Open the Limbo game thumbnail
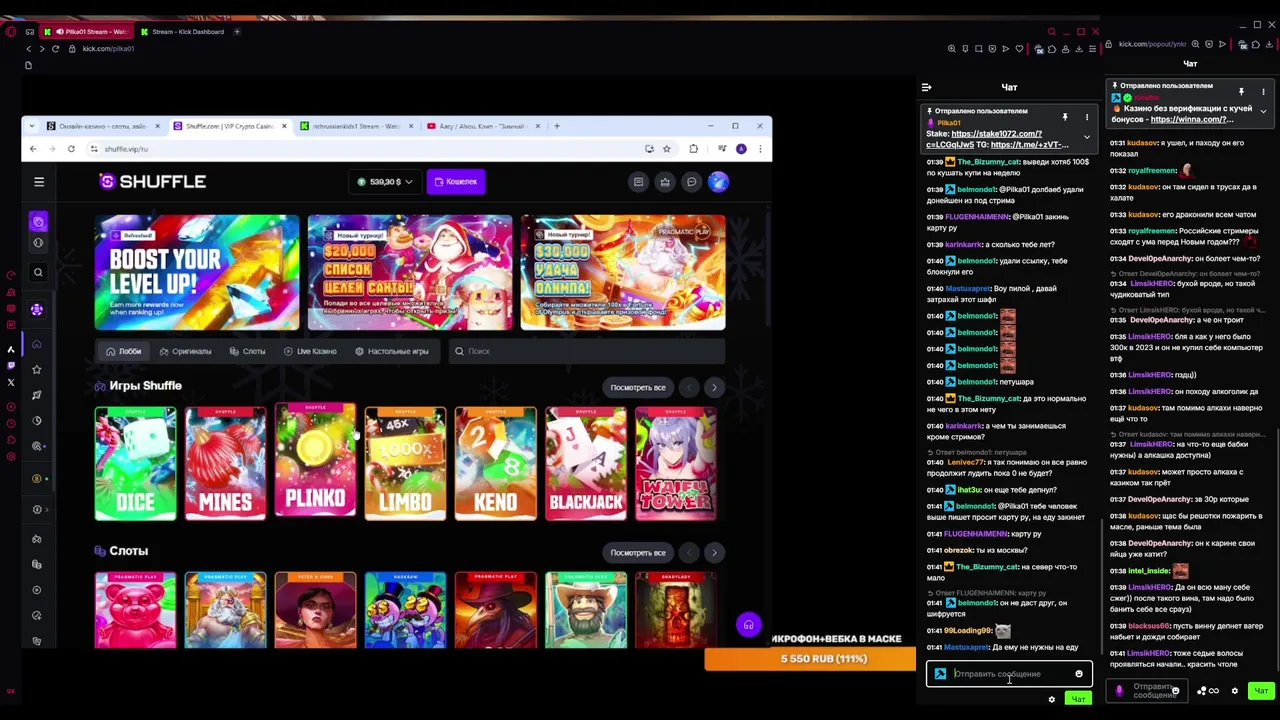This screenshot has width=1280, height=720. click(405, 464)
